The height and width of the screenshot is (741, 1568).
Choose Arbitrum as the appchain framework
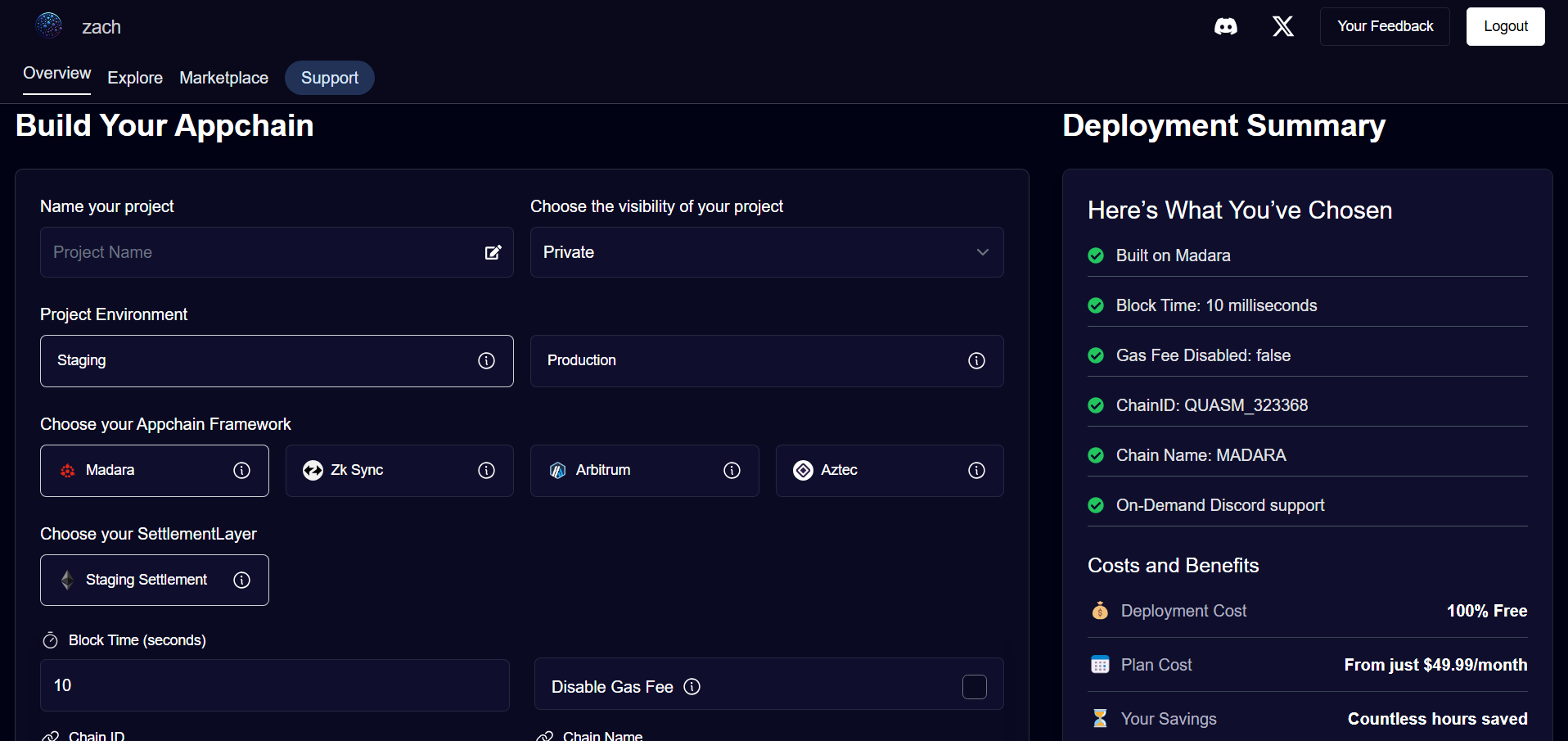[x=645, y=471]
